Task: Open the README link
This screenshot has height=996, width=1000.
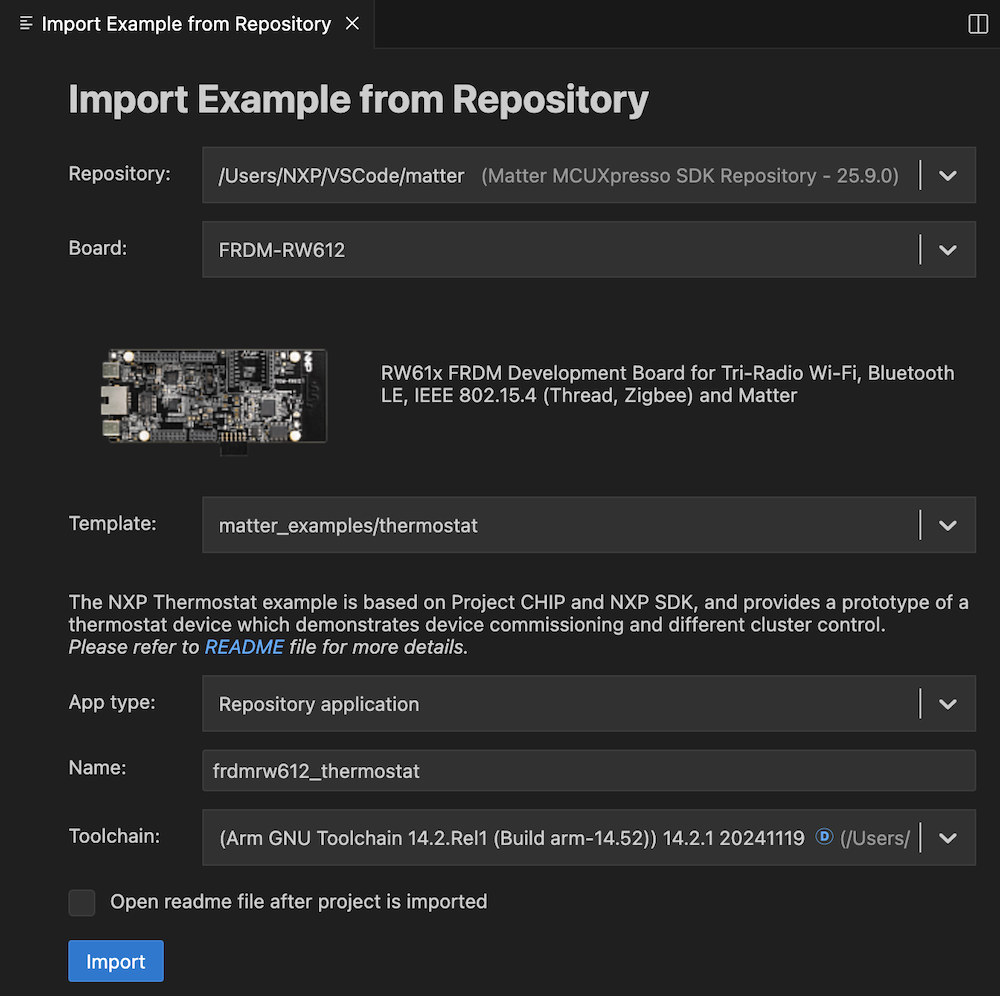Action: coord(244,647)
